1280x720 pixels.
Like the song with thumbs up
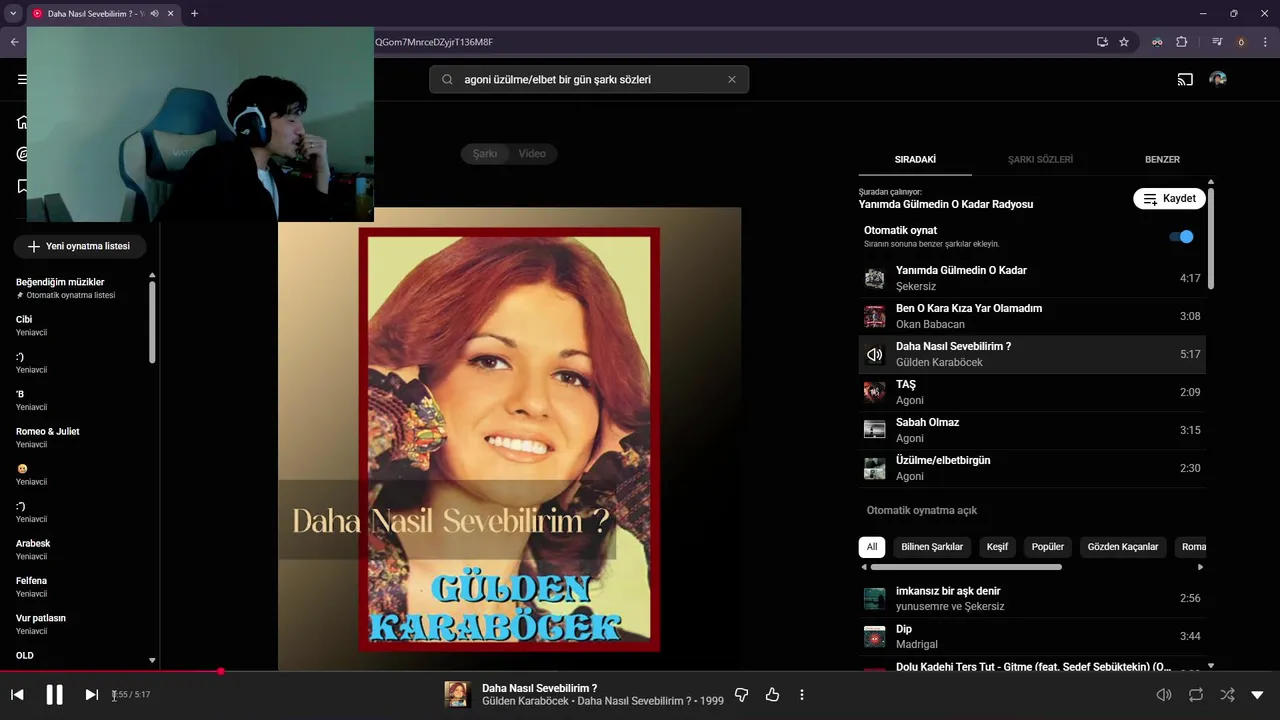click(772, 694)
